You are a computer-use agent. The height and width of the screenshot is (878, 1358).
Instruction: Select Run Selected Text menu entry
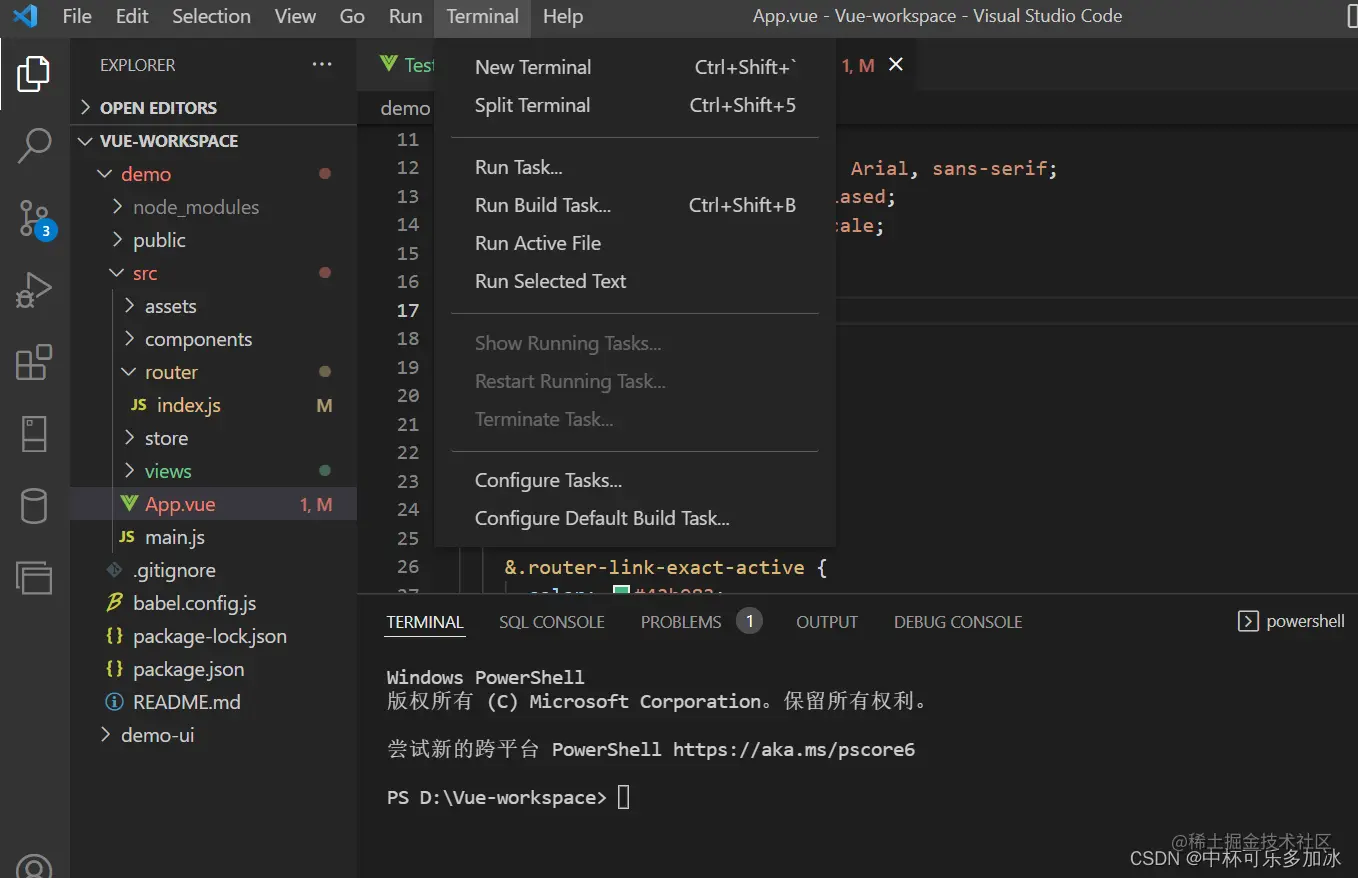(635, 281)
